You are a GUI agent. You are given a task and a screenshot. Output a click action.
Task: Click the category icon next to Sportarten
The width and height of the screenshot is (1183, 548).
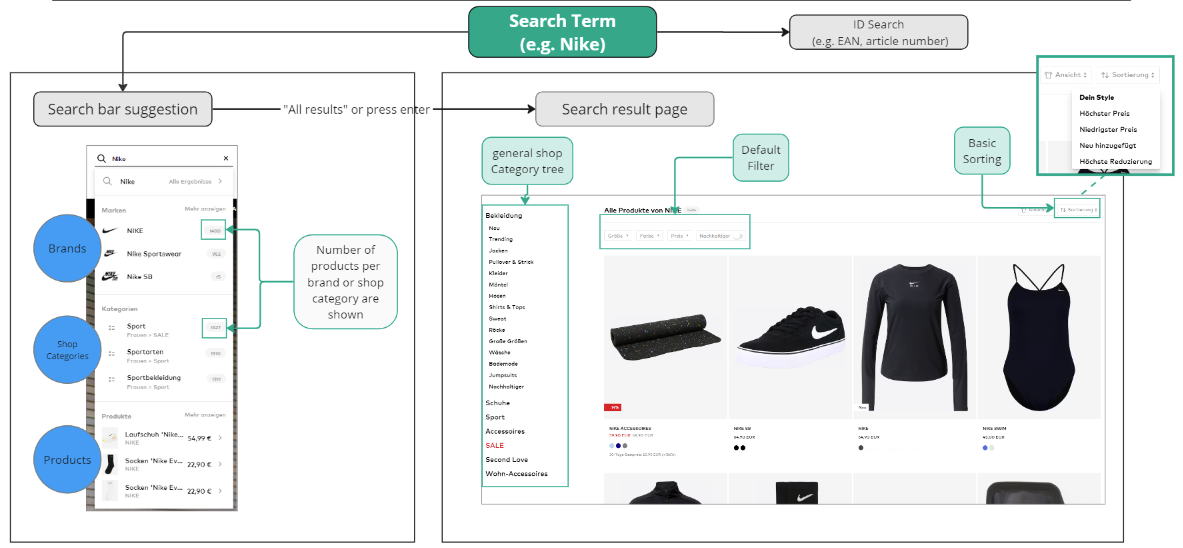(x=112, y=353)
